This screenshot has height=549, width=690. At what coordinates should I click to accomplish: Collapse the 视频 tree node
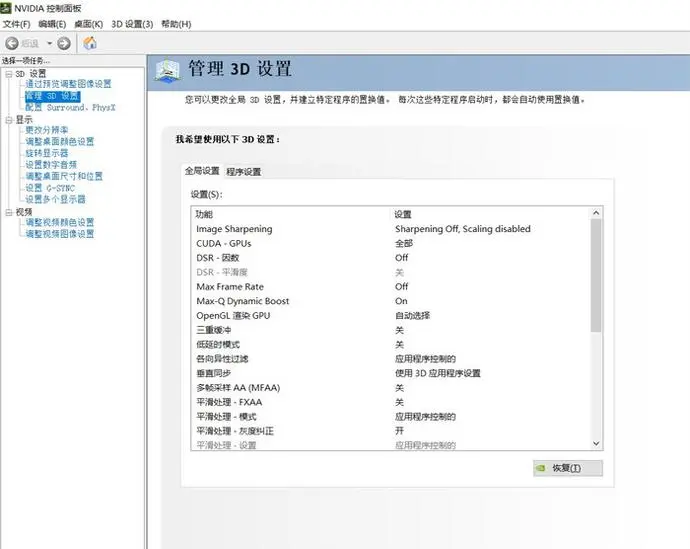click(8, 212)
